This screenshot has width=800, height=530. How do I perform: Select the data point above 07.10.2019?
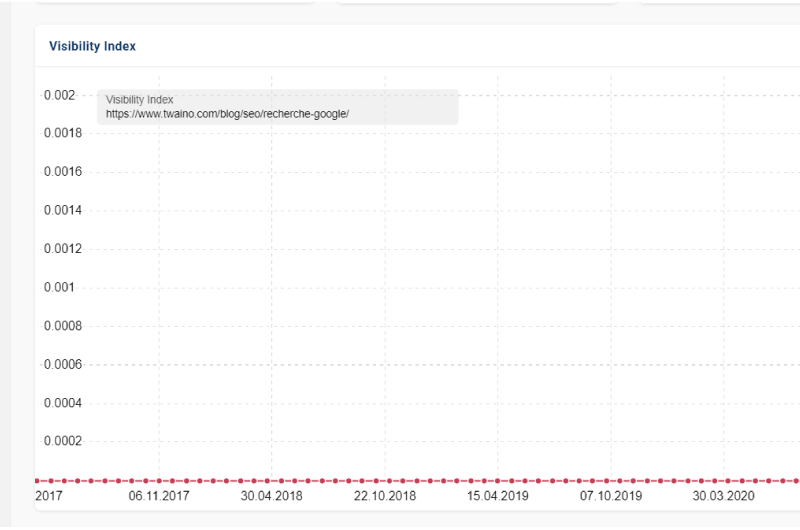pyautogui.click(x=606, y=481)
